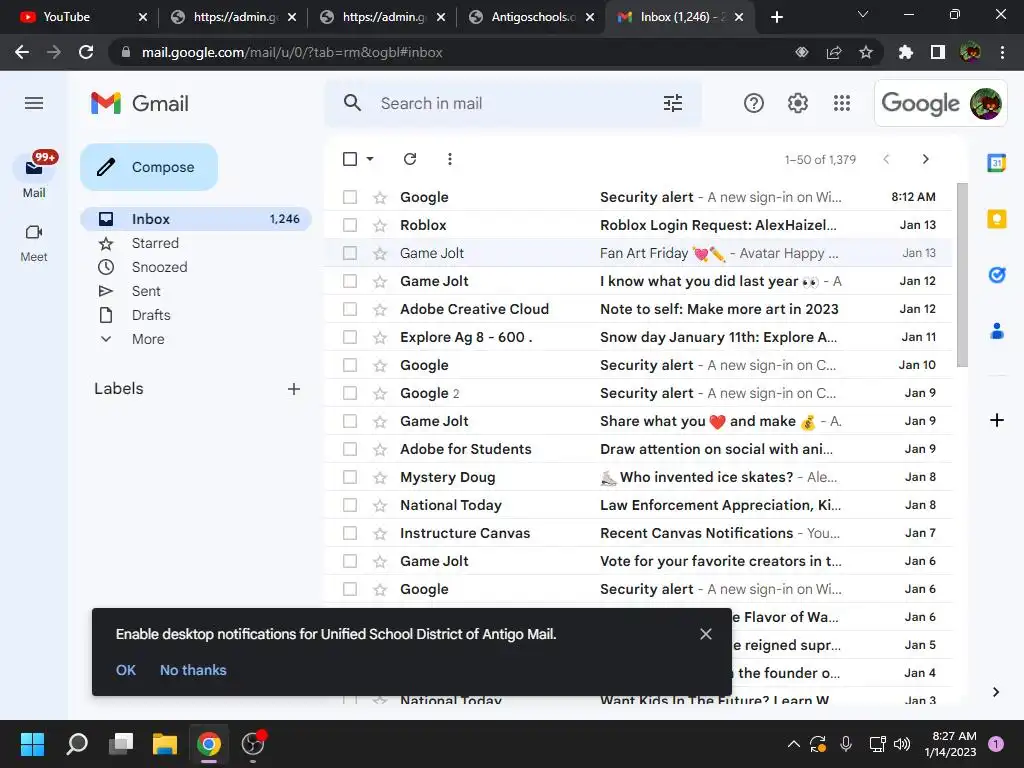
Task: Open the Snoozed folder
Action: pyautogui.click(x=159, y=267)
